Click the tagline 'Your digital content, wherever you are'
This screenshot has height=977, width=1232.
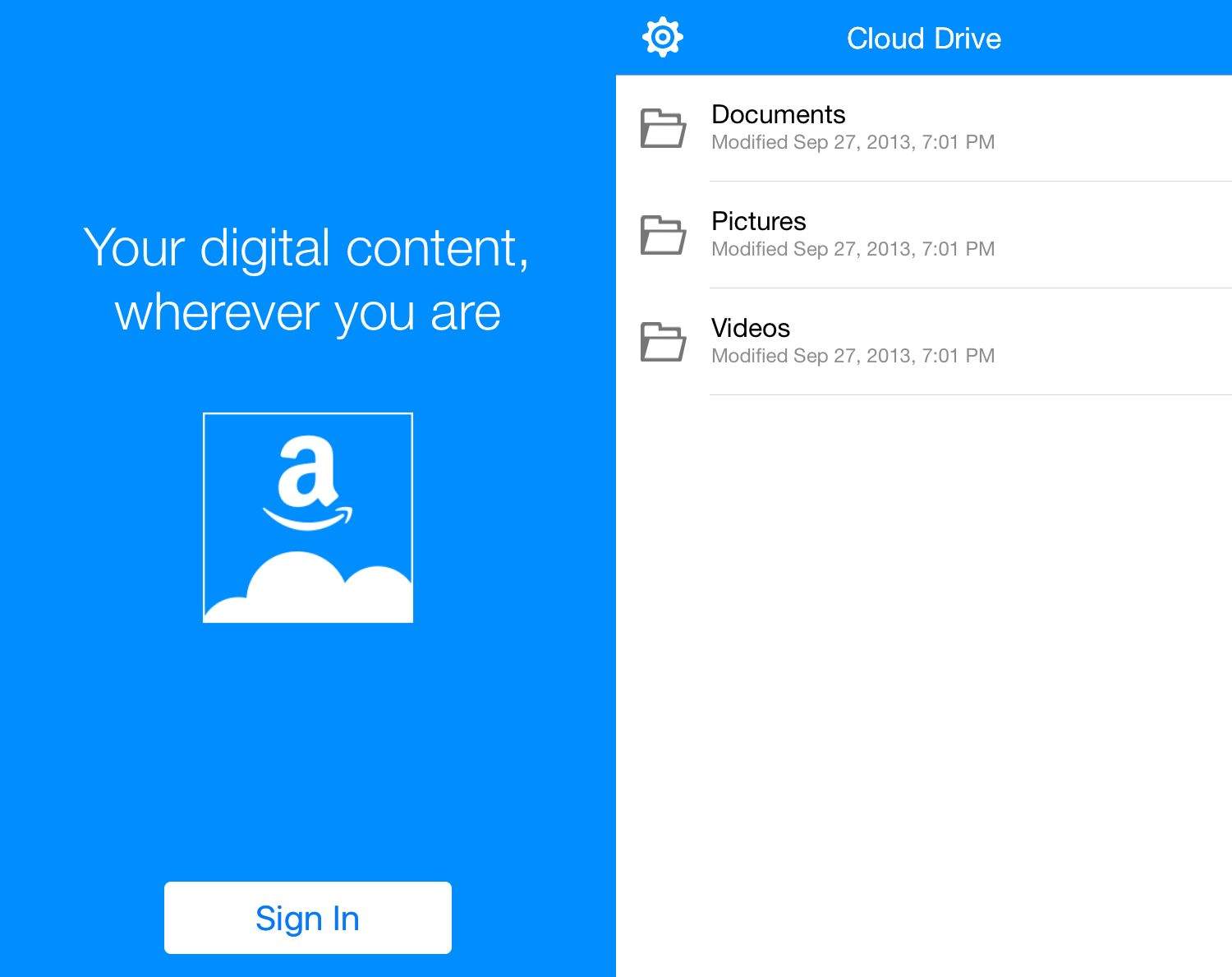point(308,279)
